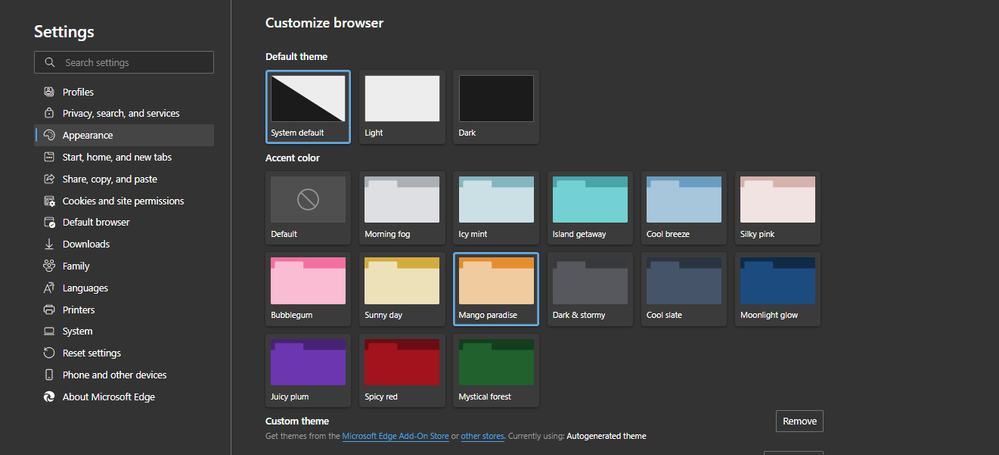
Task: Choose the Island getaway accent color
Action: click(x=590, y=208)
